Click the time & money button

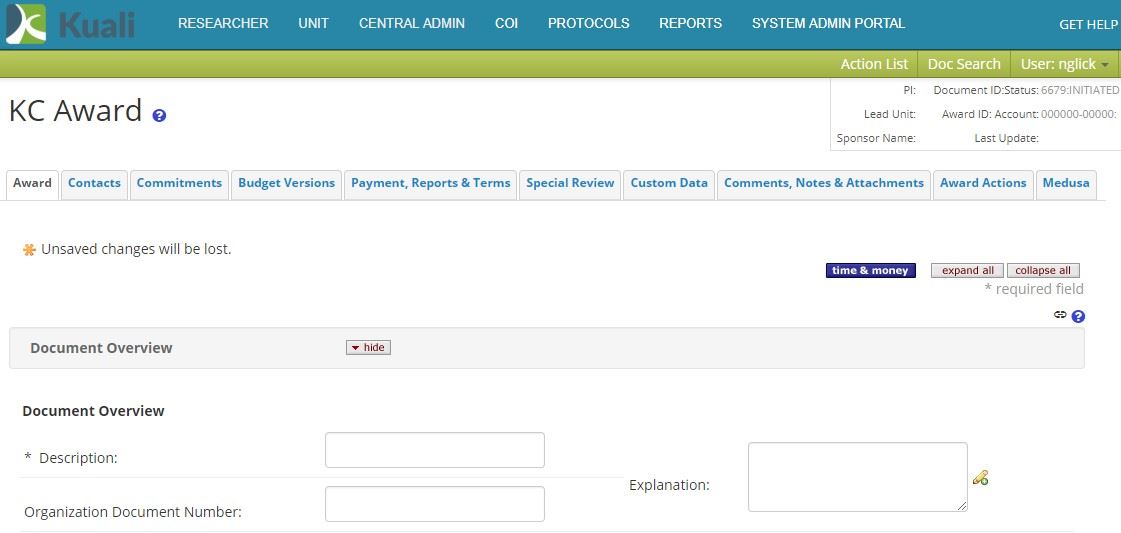[870, 270]
